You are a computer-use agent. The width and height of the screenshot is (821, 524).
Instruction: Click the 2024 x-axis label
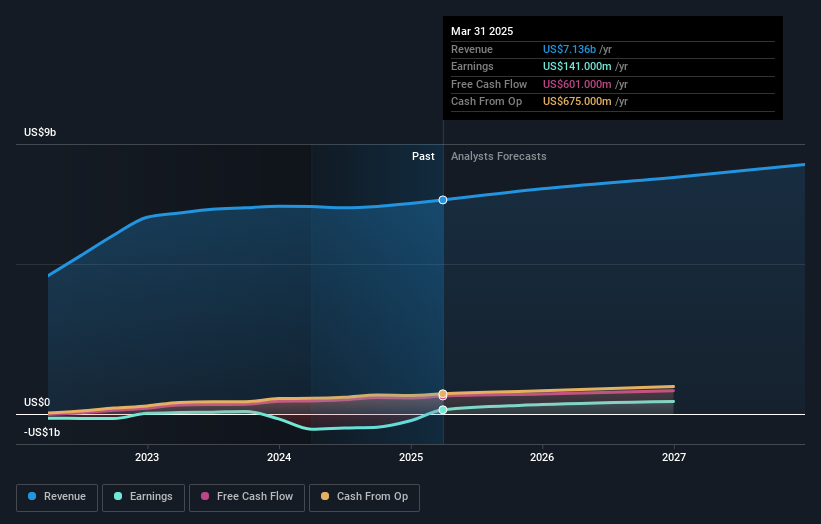point(279,458)
